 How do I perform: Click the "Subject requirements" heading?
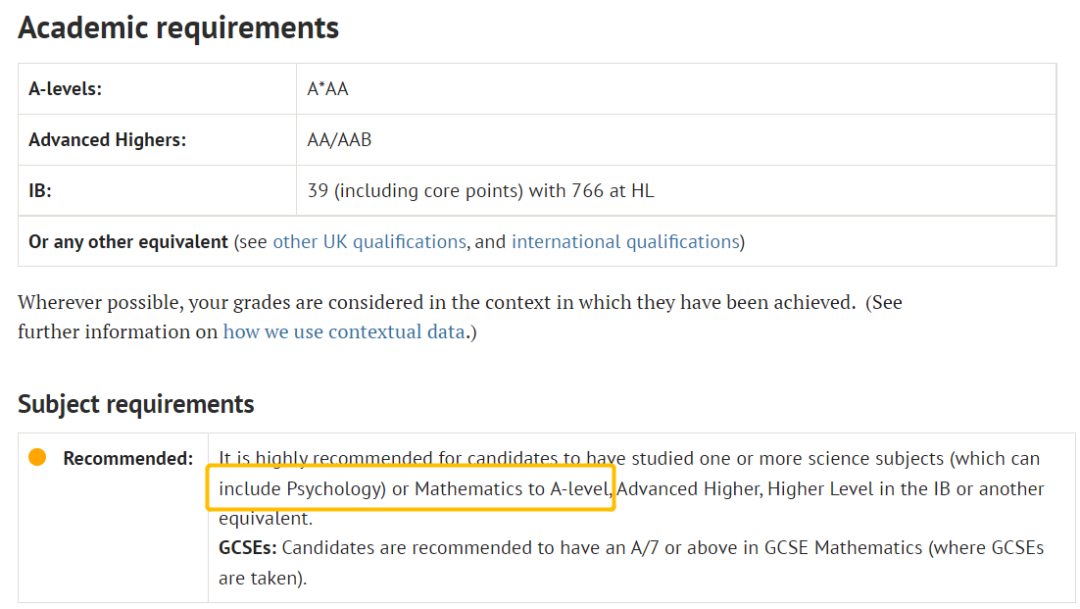[136, 404]
